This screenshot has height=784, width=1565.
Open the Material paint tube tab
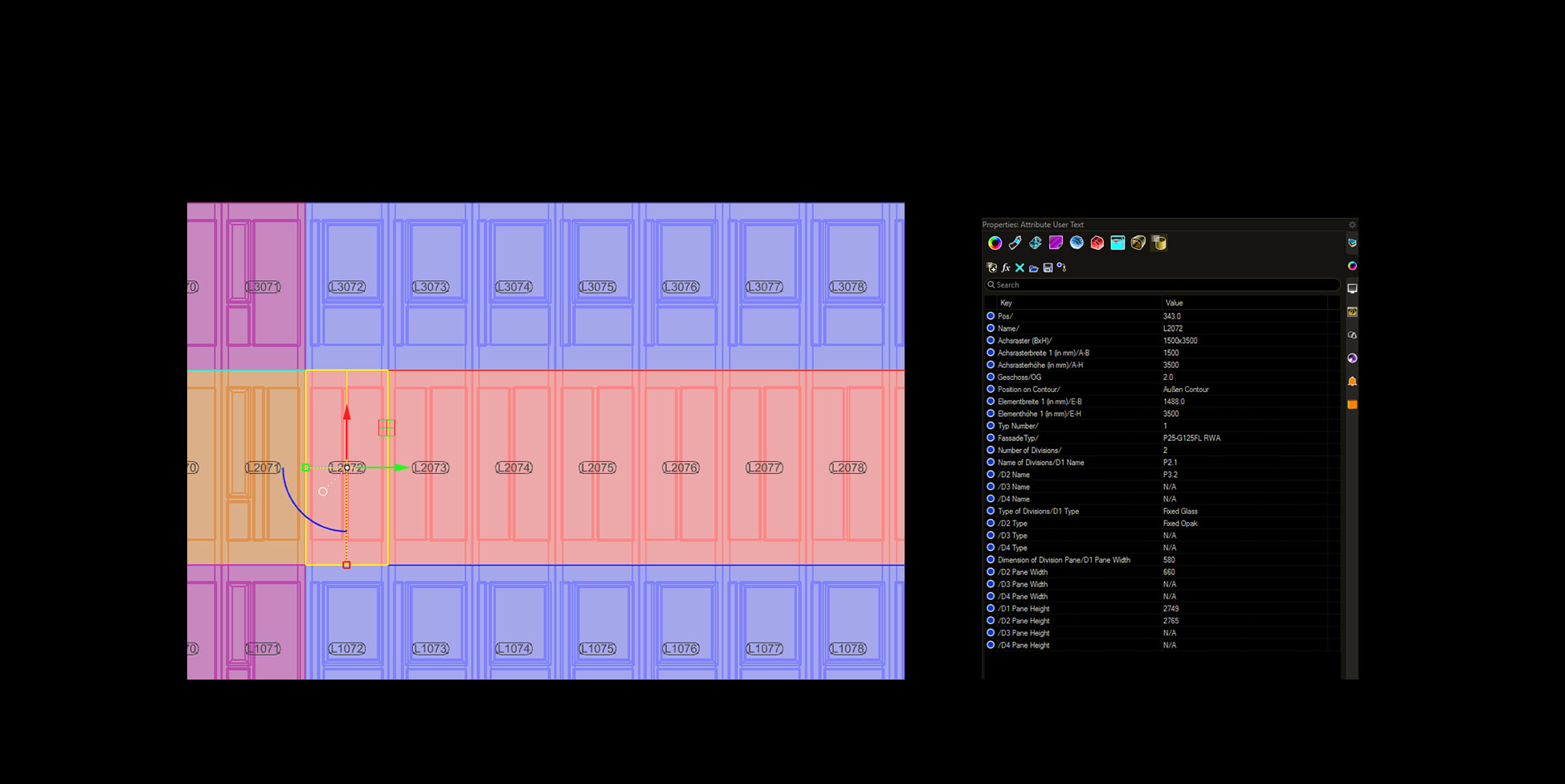tap(1015, 243)
